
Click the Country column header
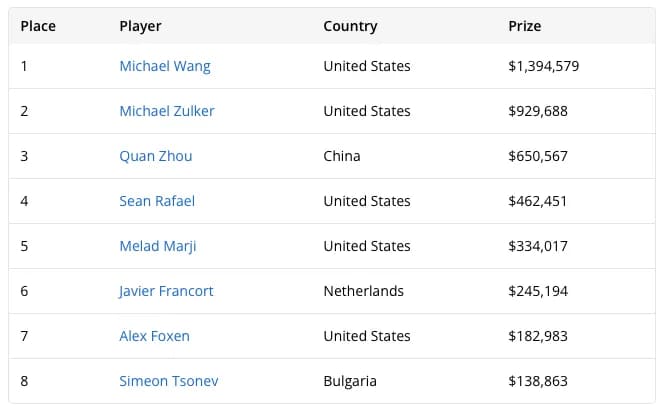350,26
